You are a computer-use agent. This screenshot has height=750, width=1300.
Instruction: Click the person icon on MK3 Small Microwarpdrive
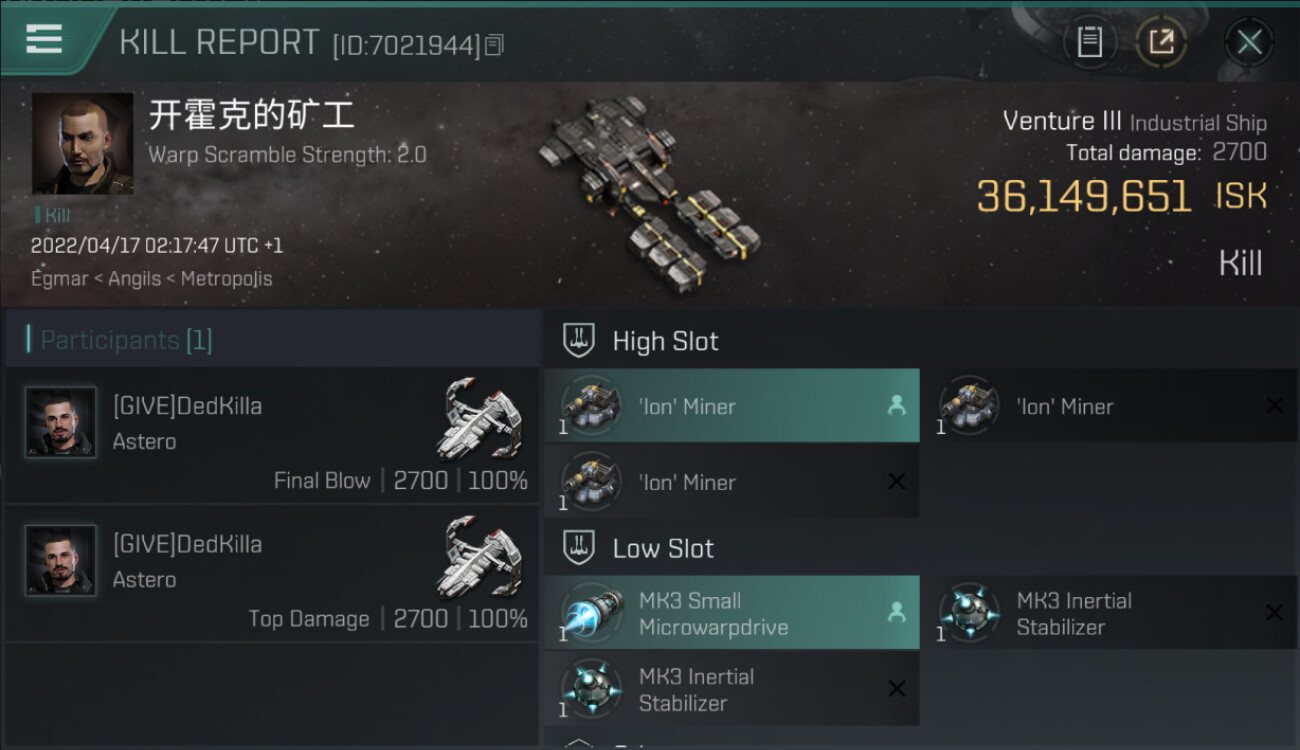pos(896,613)
